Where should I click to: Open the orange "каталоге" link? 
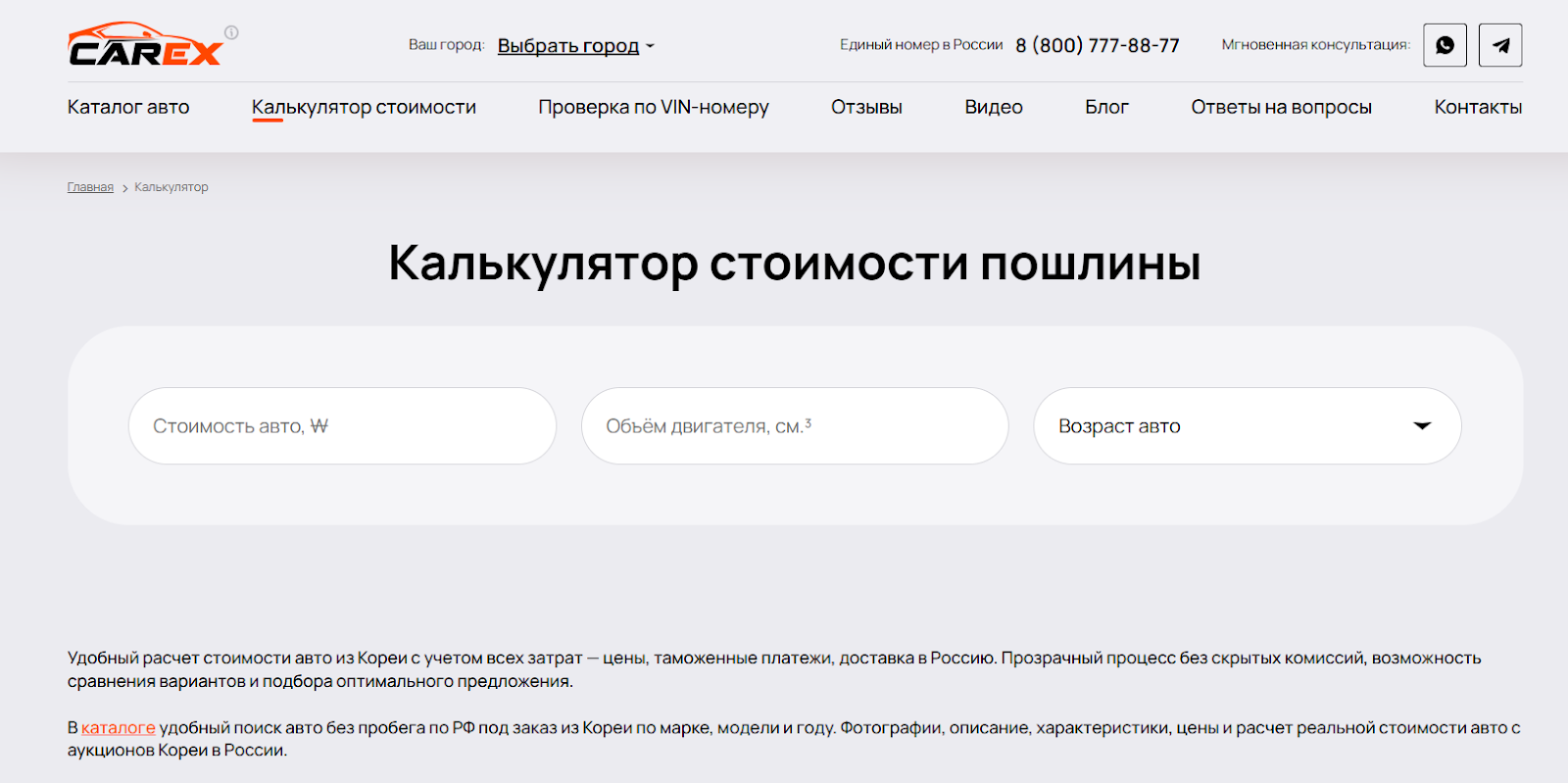click(x=119, y=727)
